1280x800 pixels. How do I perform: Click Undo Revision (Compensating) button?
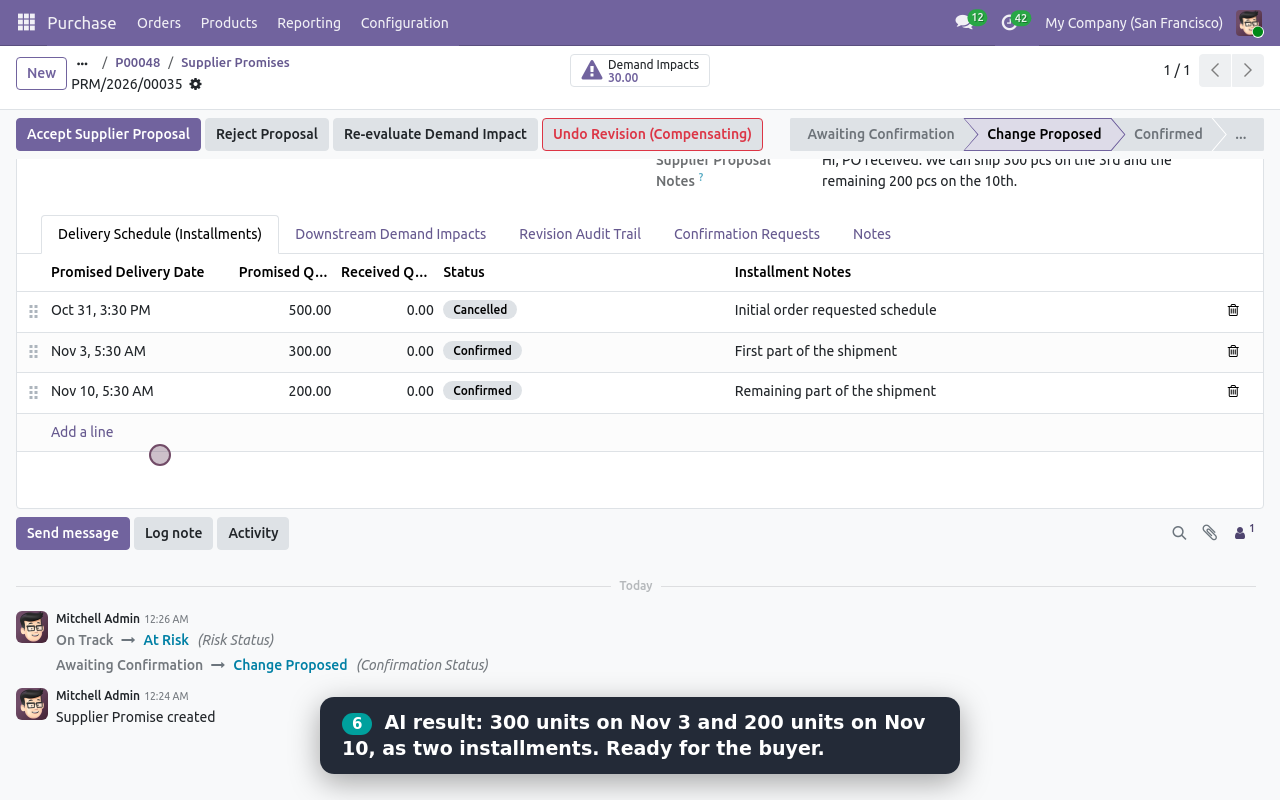click(x=652, y=134)
